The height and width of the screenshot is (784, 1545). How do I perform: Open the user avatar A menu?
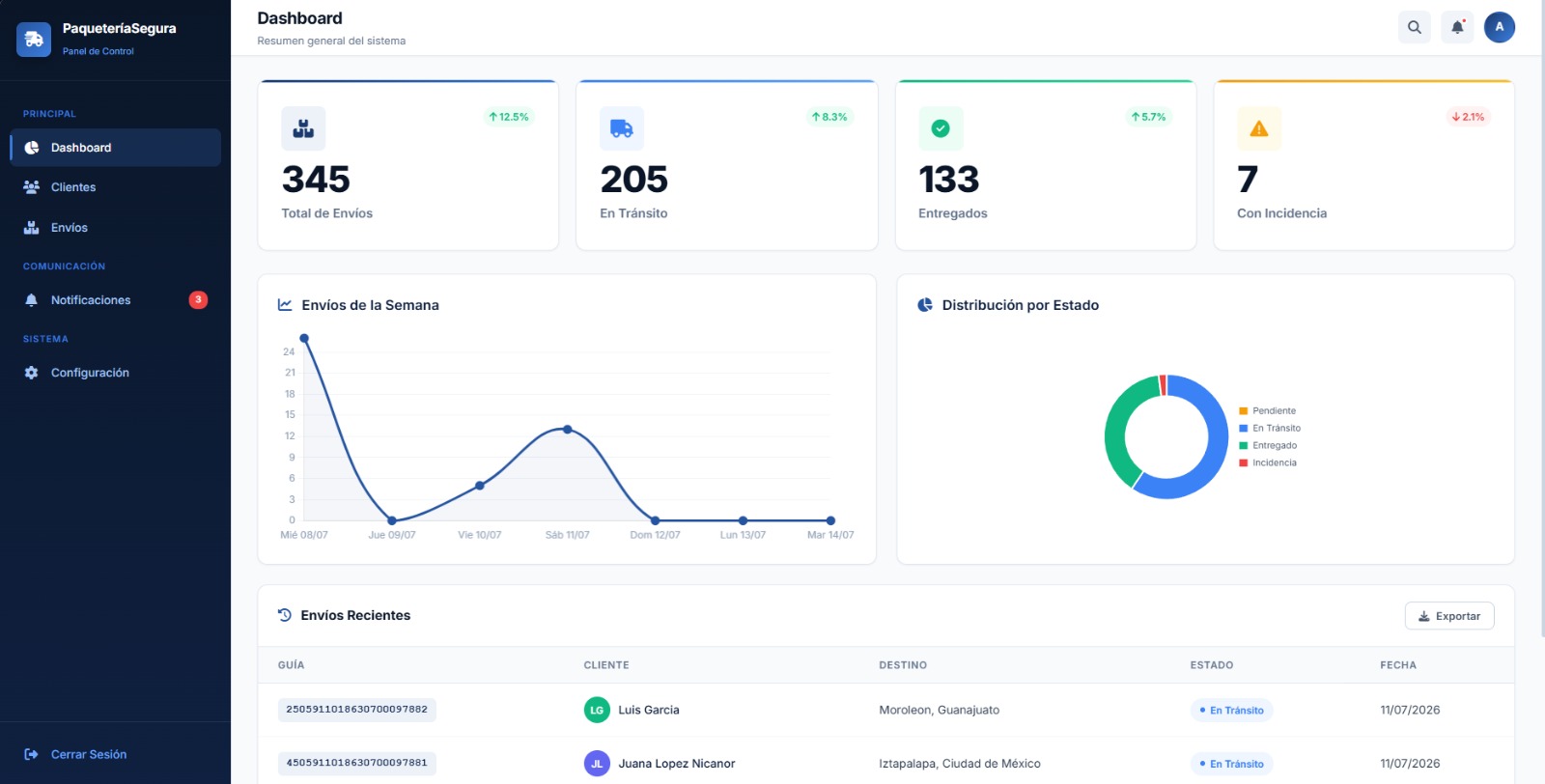point(1500,27)
